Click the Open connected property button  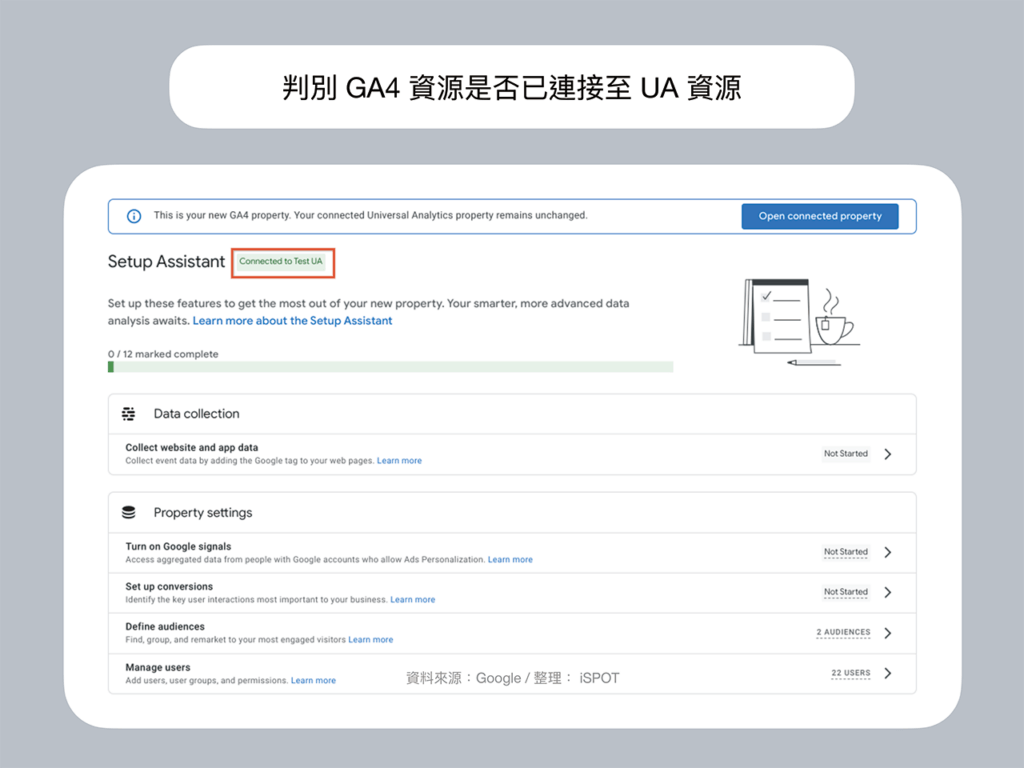[819, 216]
